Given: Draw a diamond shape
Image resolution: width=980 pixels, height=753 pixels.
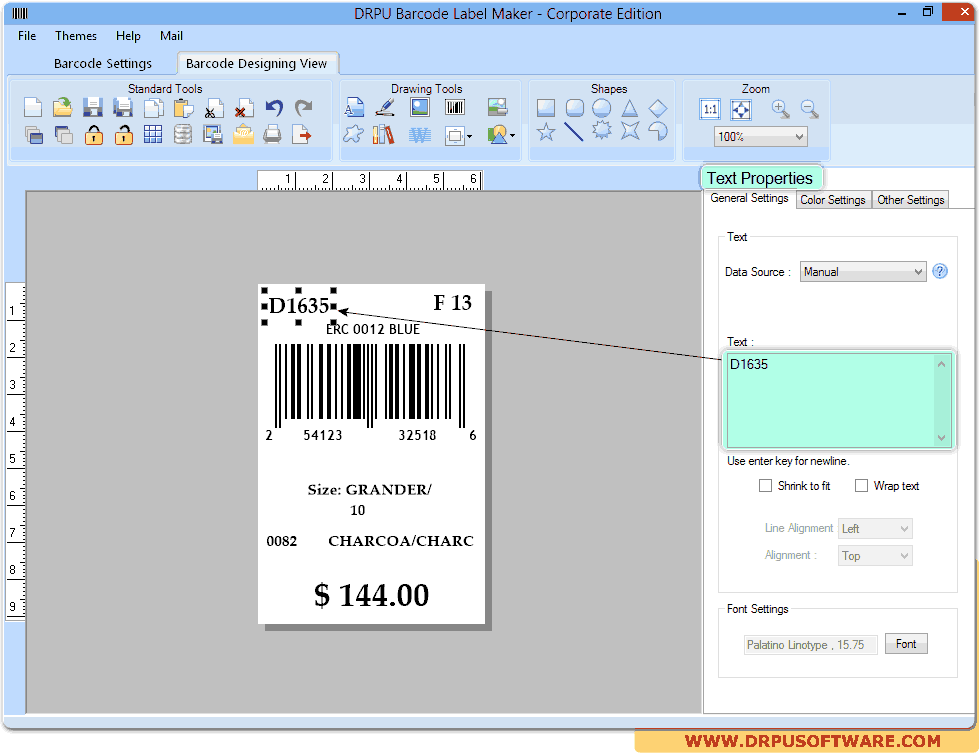Looking at the screenshot, I should click(658, 108).
